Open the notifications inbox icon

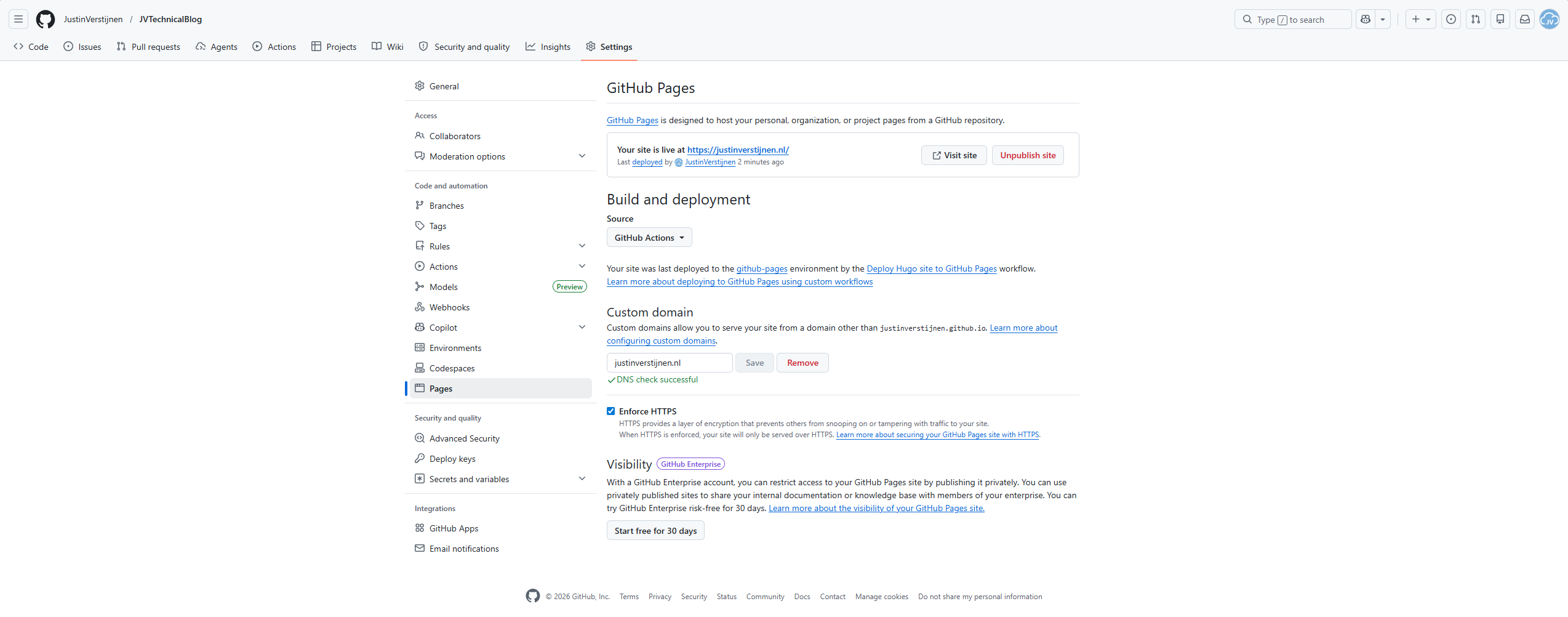coord(1525,19)
